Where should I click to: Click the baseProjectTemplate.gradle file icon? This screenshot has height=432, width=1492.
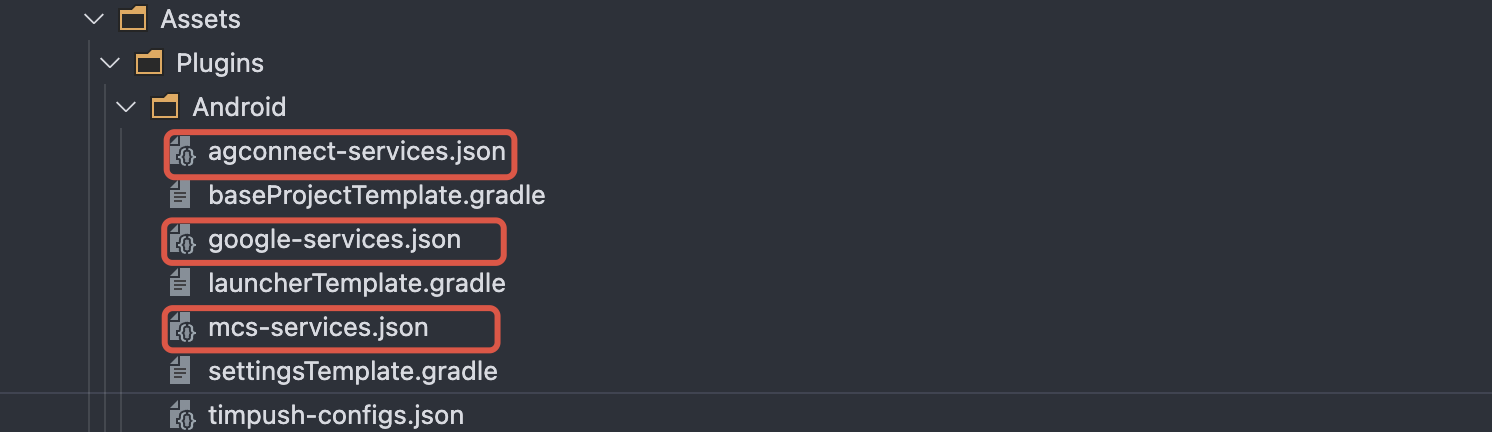[x=181, y=195]
